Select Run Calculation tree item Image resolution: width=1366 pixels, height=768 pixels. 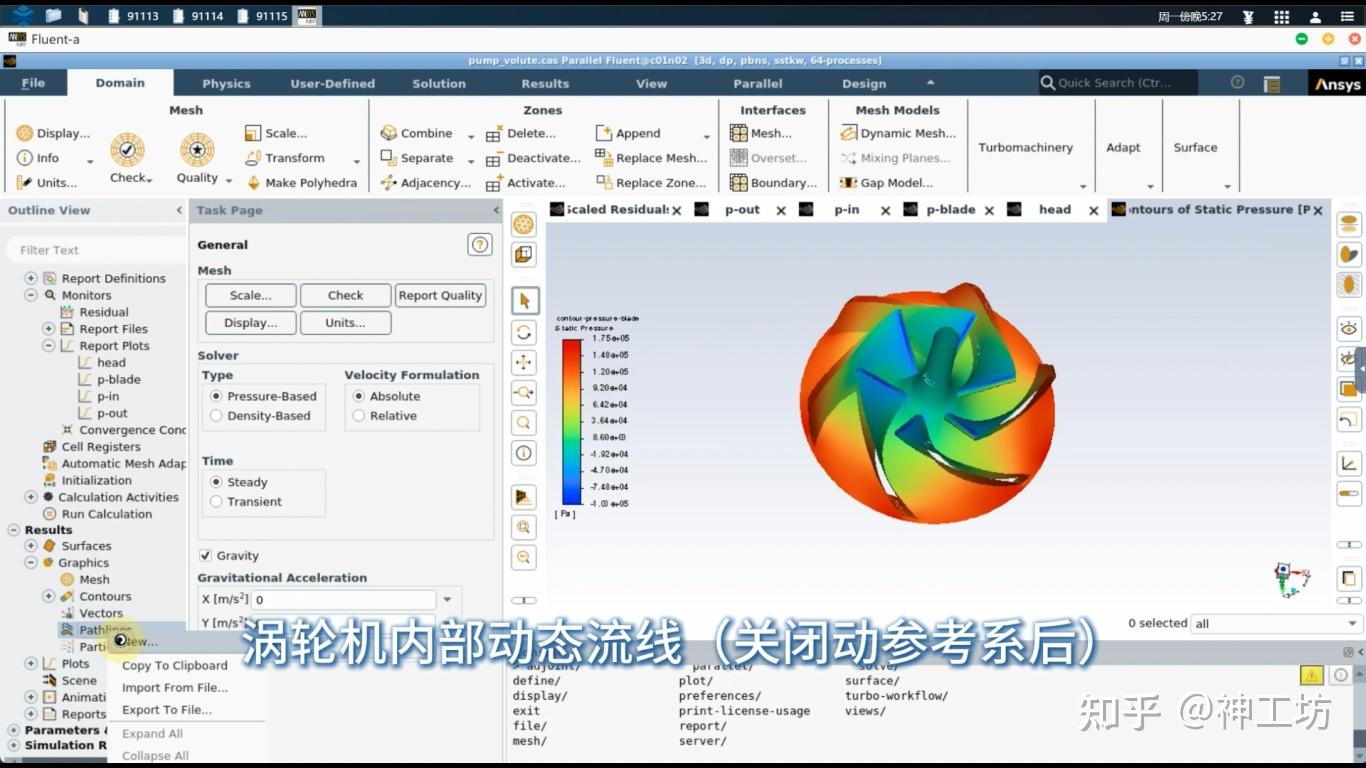tap(107, 514)
